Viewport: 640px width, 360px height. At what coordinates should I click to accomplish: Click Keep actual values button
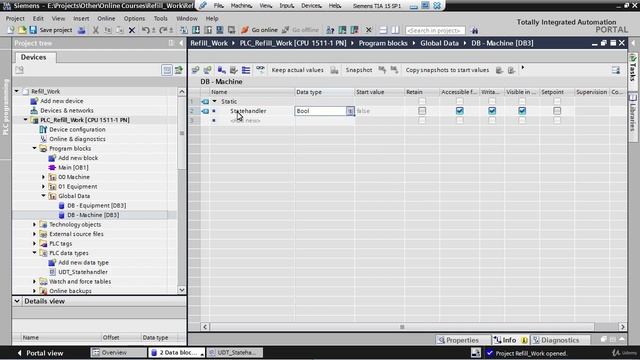pos(298,70)
